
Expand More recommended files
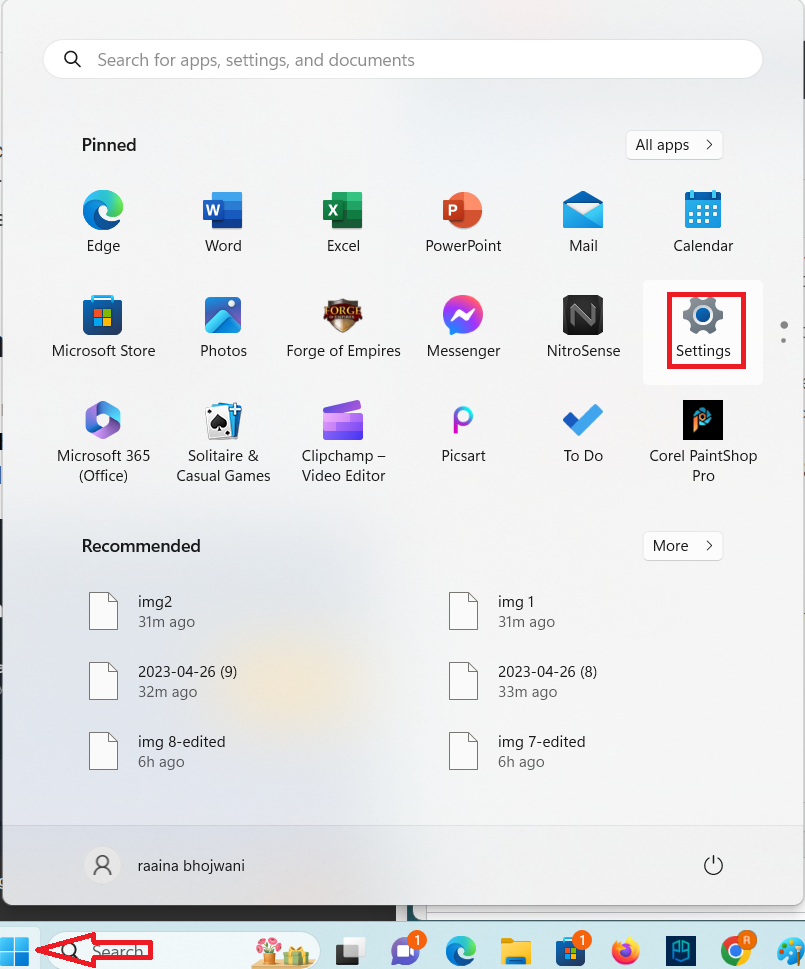click(x=682, y=546)
